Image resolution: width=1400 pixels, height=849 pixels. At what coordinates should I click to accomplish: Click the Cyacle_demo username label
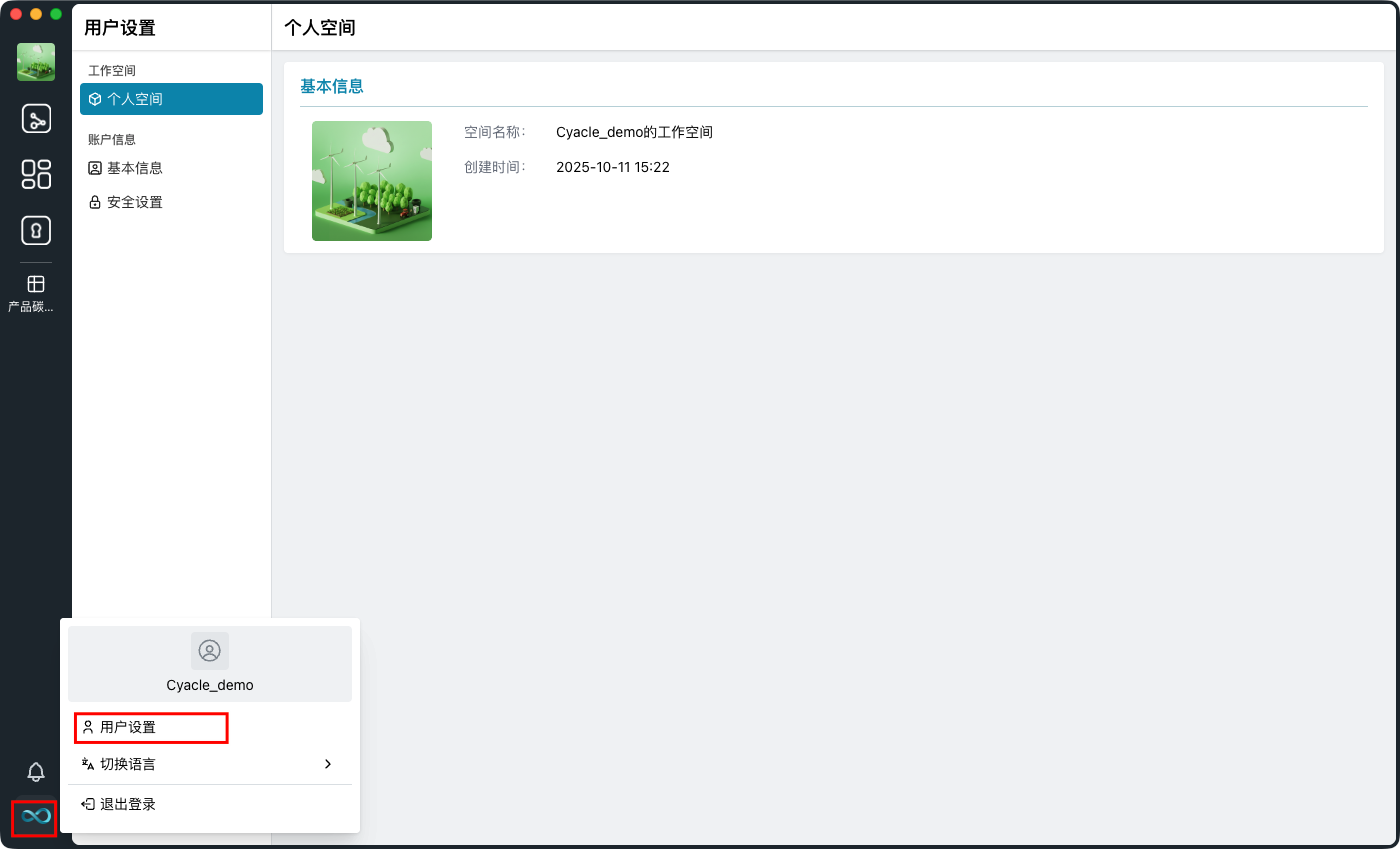tap(209, 685)
